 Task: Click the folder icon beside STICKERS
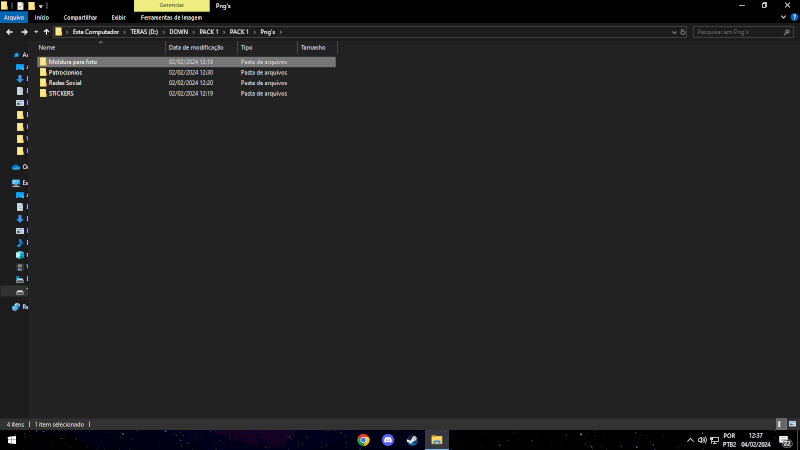tap(43, 93)
